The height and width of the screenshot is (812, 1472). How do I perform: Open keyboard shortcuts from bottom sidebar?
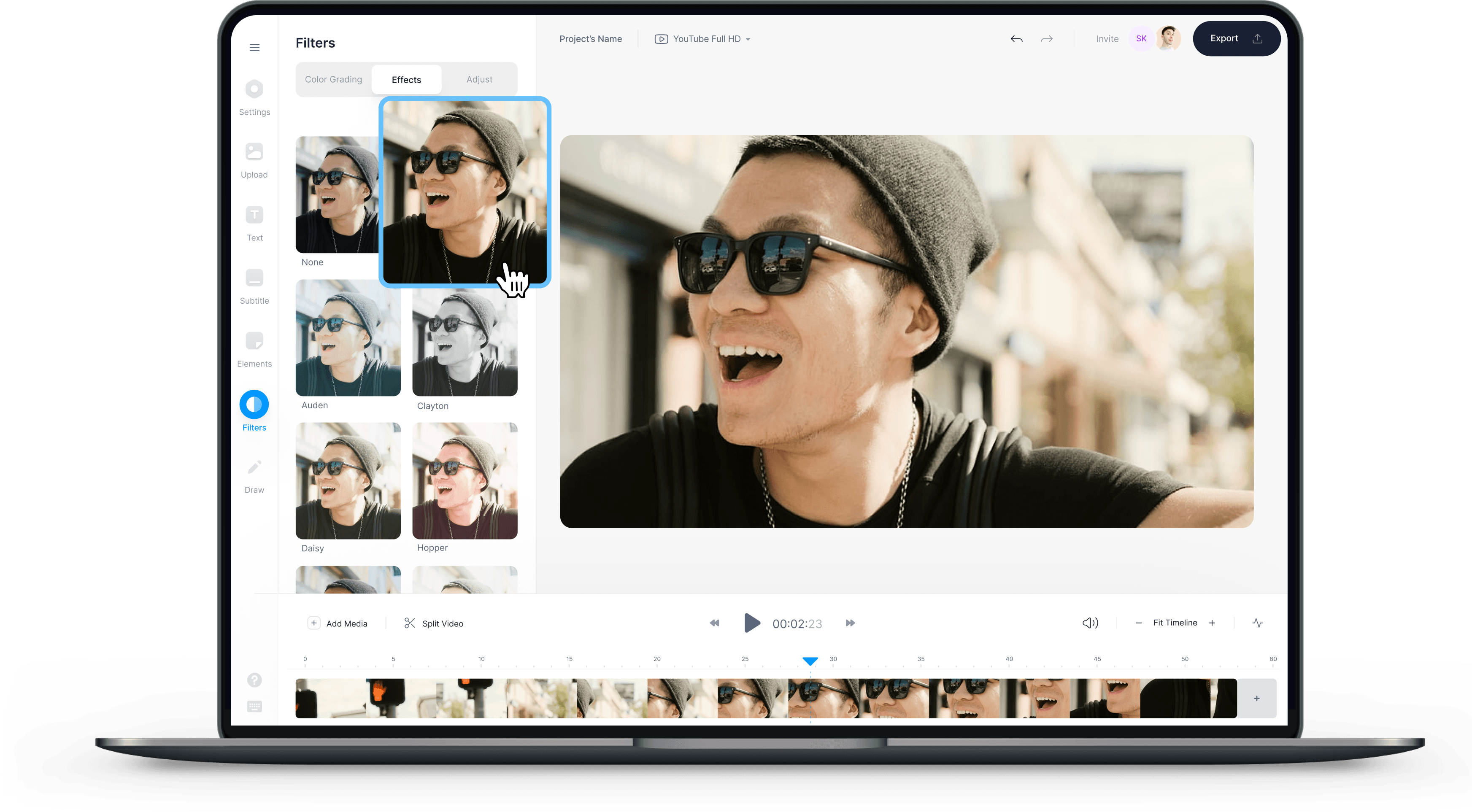click(254, 707)
